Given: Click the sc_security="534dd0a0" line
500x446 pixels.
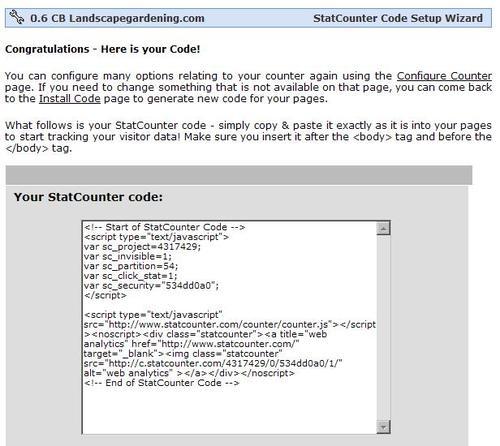Looking at the screenshot, I should 151,286.
